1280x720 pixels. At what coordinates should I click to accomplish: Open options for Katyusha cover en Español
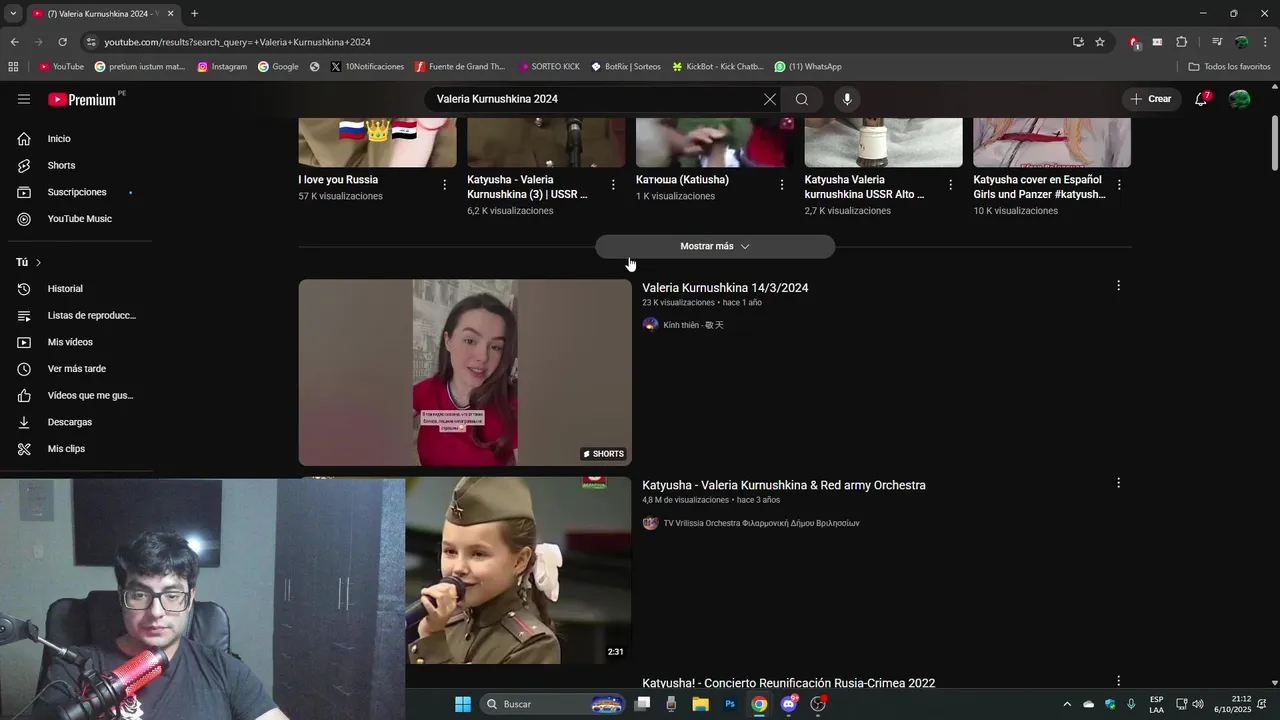point(1119,184)
